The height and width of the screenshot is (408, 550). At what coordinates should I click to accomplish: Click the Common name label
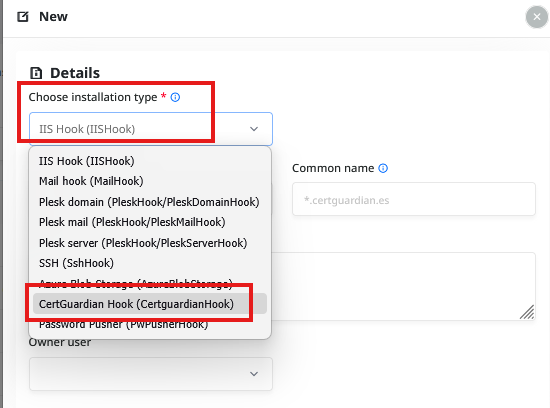pyautogui.click(x=333, y=168)
